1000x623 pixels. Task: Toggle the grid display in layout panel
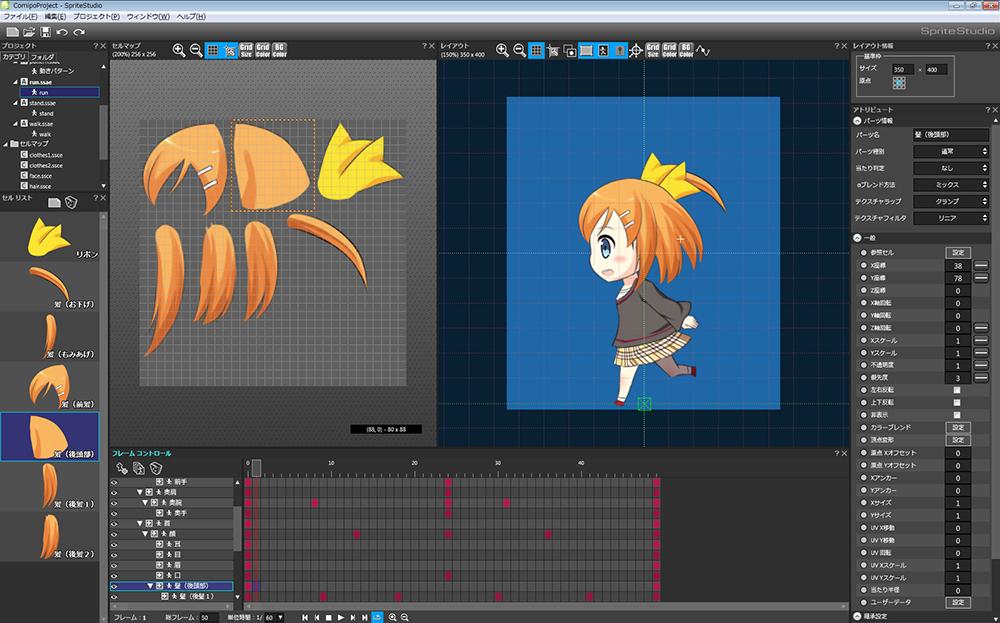[536, 50]
